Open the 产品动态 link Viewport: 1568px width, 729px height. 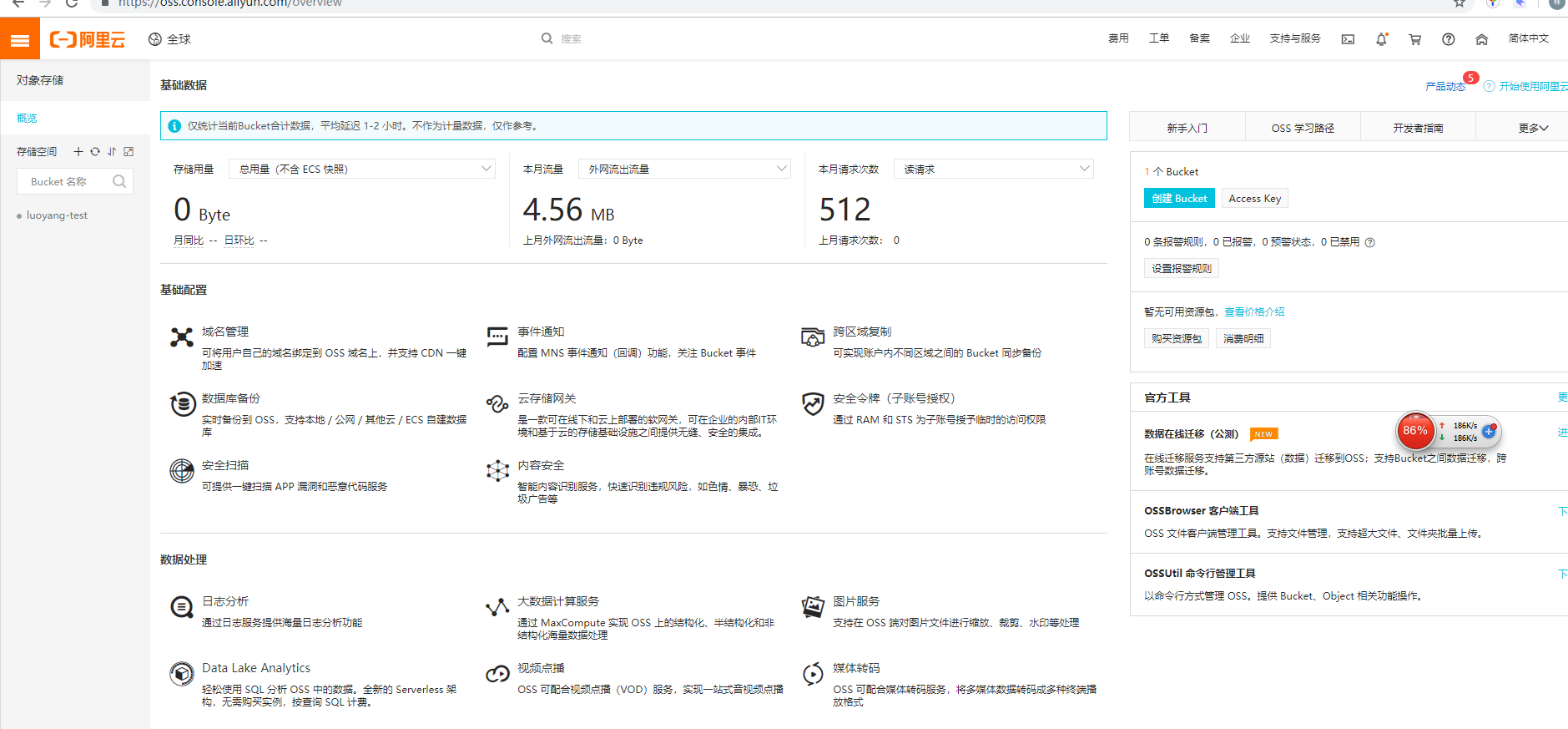pos(1445,87)
